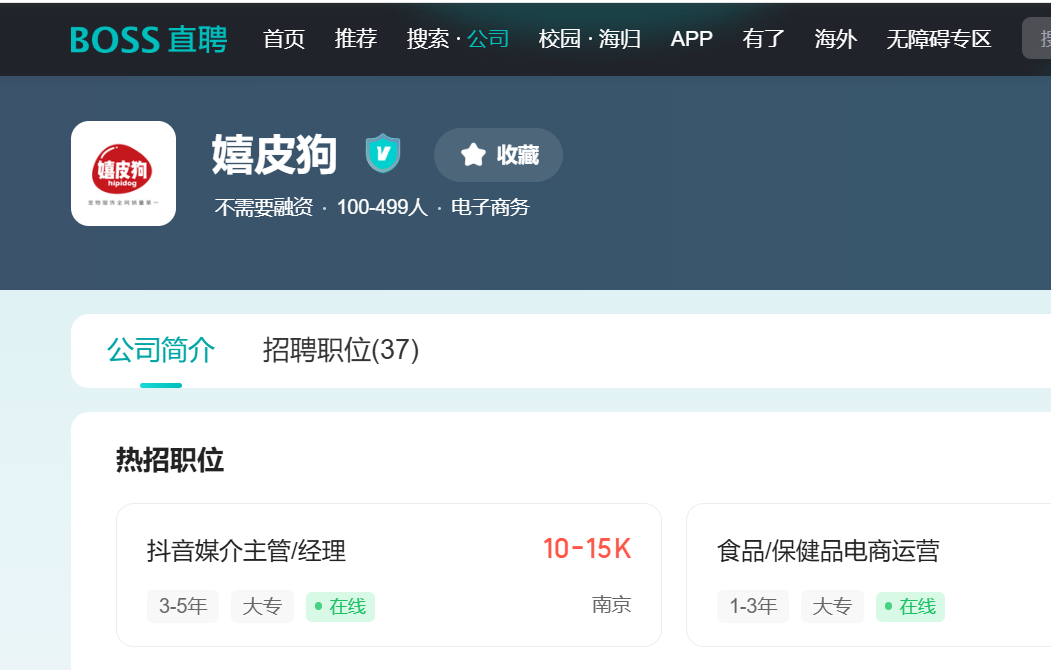The height and width of the screenshot is (670, 1051).
Task: Click the 大专 tag on 食品/保健品电商运营
Action: click(832, 606)
